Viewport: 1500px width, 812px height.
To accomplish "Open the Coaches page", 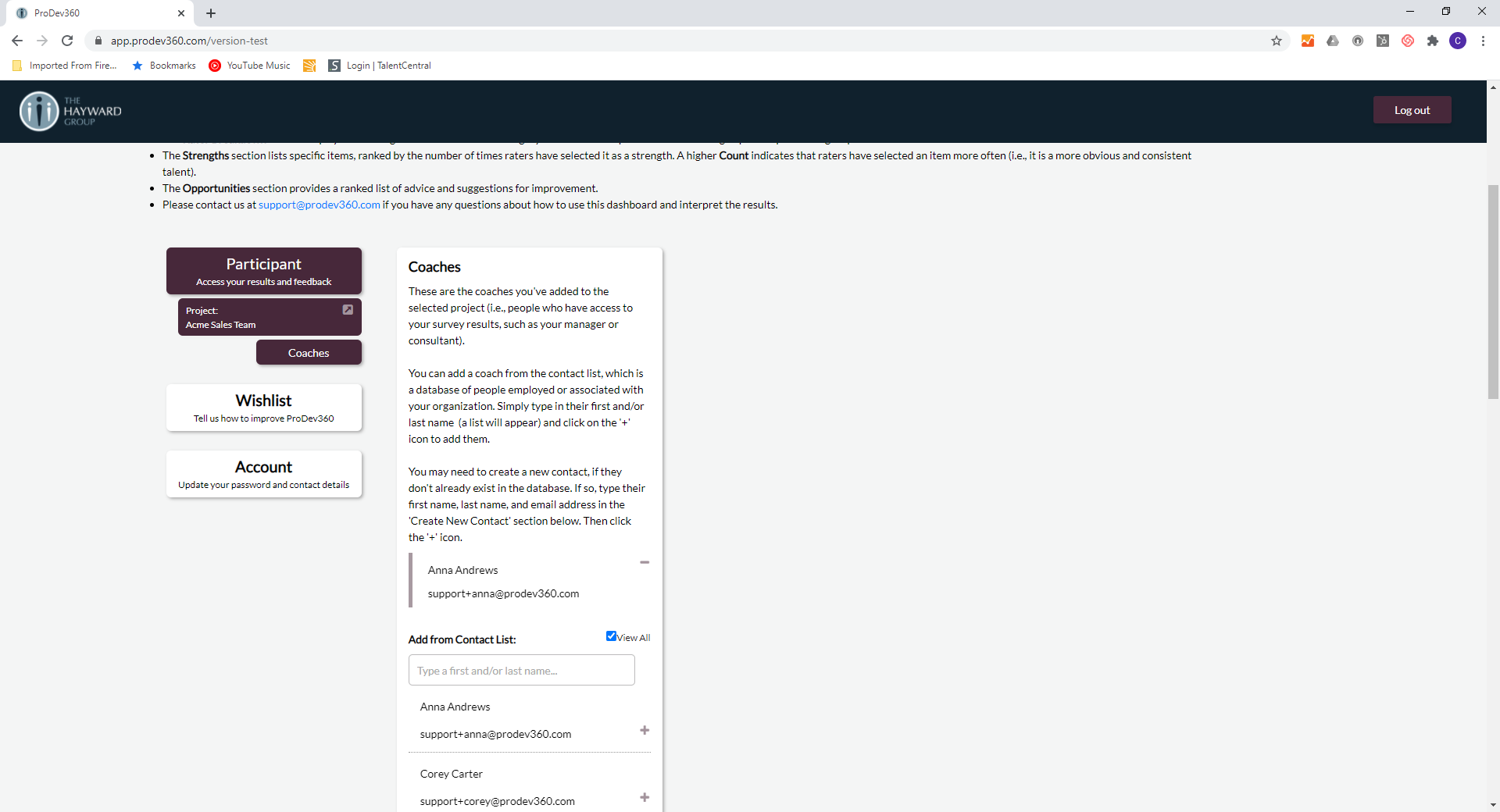I will click(309, 352).
